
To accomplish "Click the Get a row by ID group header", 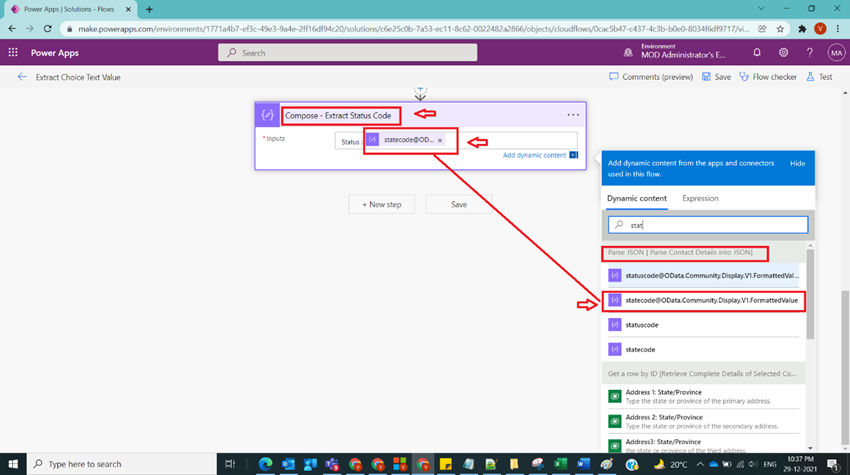I will [x=702, y=374].
